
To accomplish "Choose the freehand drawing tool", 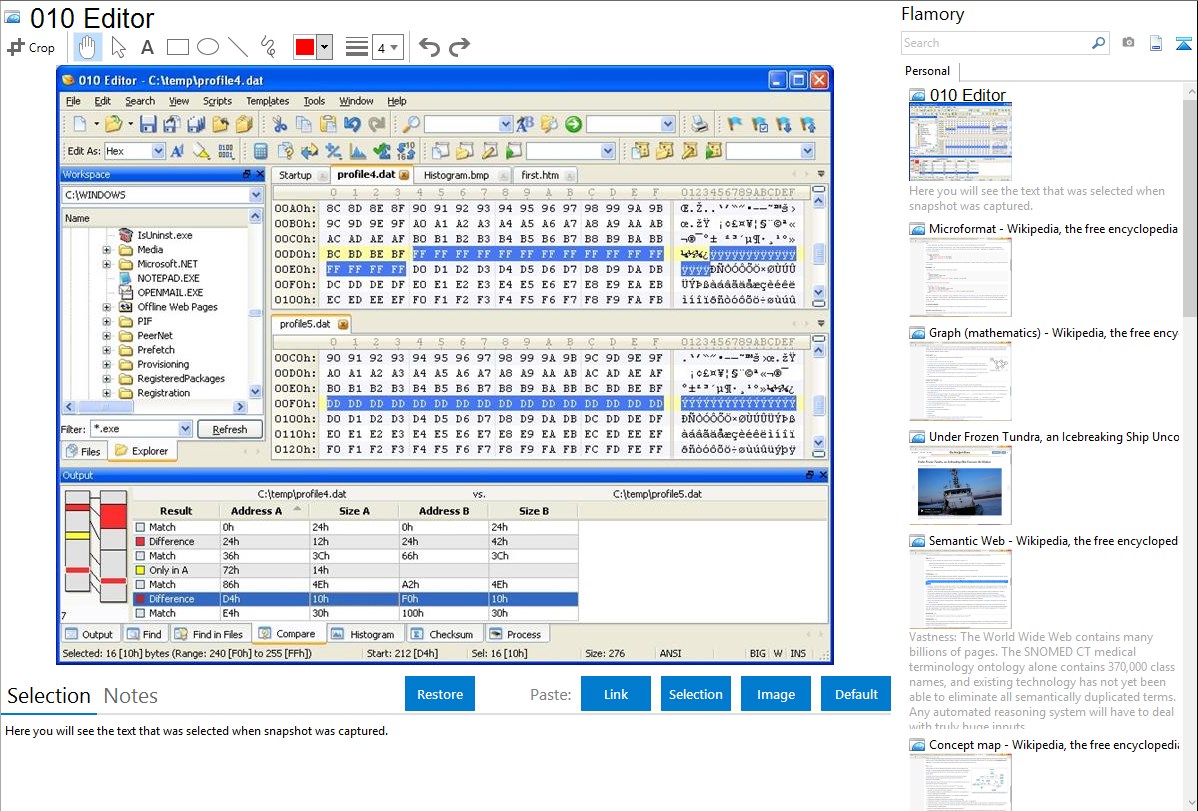I will (x=268, y=47).
